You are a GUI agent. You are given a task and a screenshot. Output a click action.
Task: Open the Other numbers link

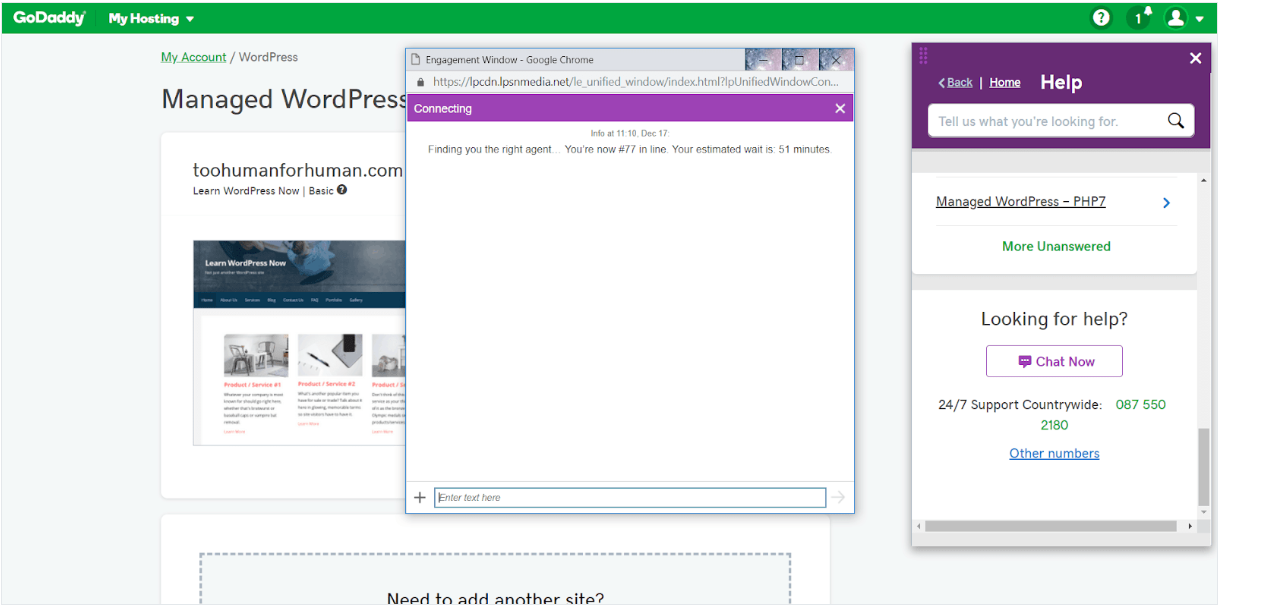pyautogui.click(x=1054, y=453)
